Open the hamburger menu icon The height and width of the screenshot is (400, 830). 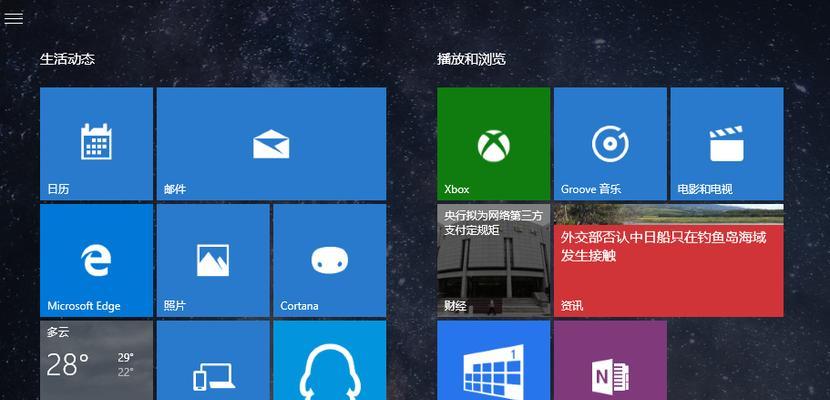[14, 18]
